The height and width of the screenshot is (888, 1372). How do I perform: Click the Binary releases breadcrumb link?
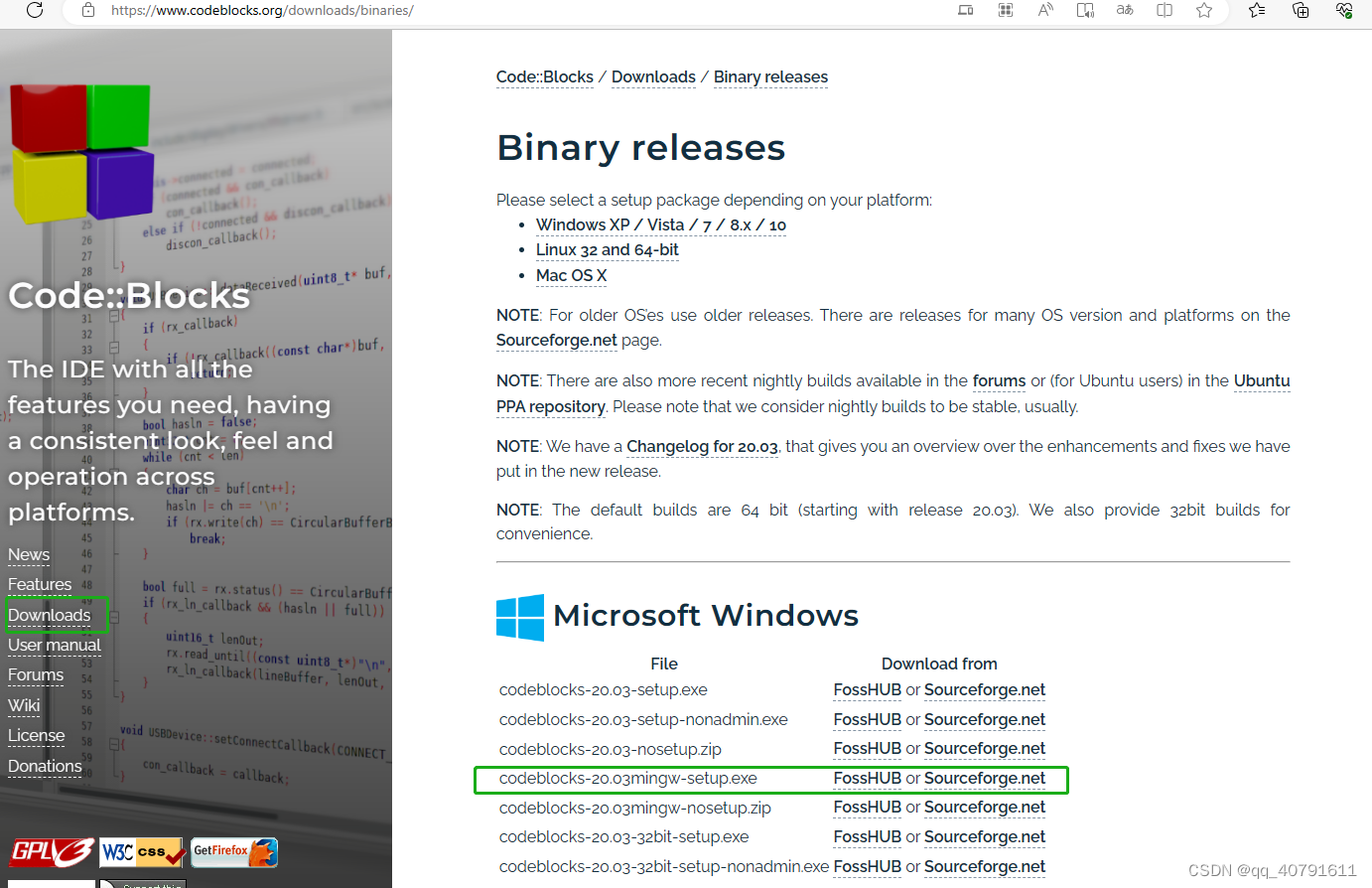(770, 76)
